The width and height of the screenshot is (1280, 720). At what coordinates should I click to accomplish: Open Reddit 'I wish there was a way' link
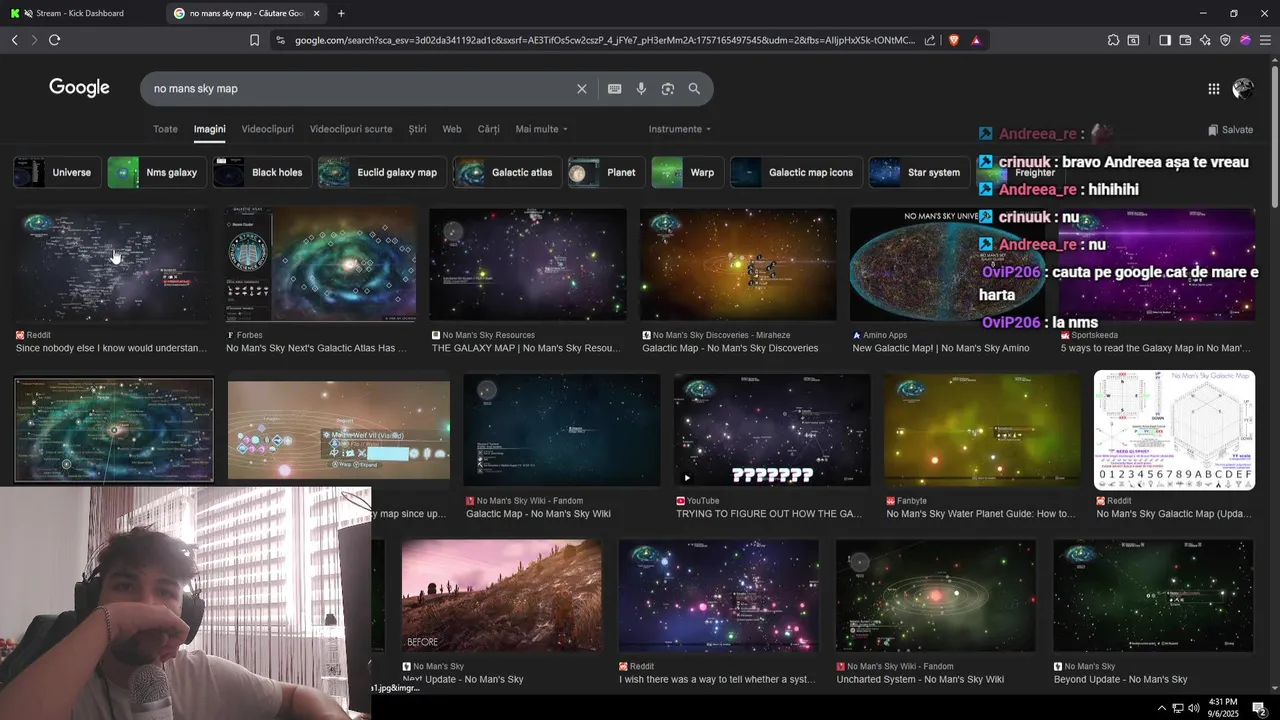click(x=718, y=680)
